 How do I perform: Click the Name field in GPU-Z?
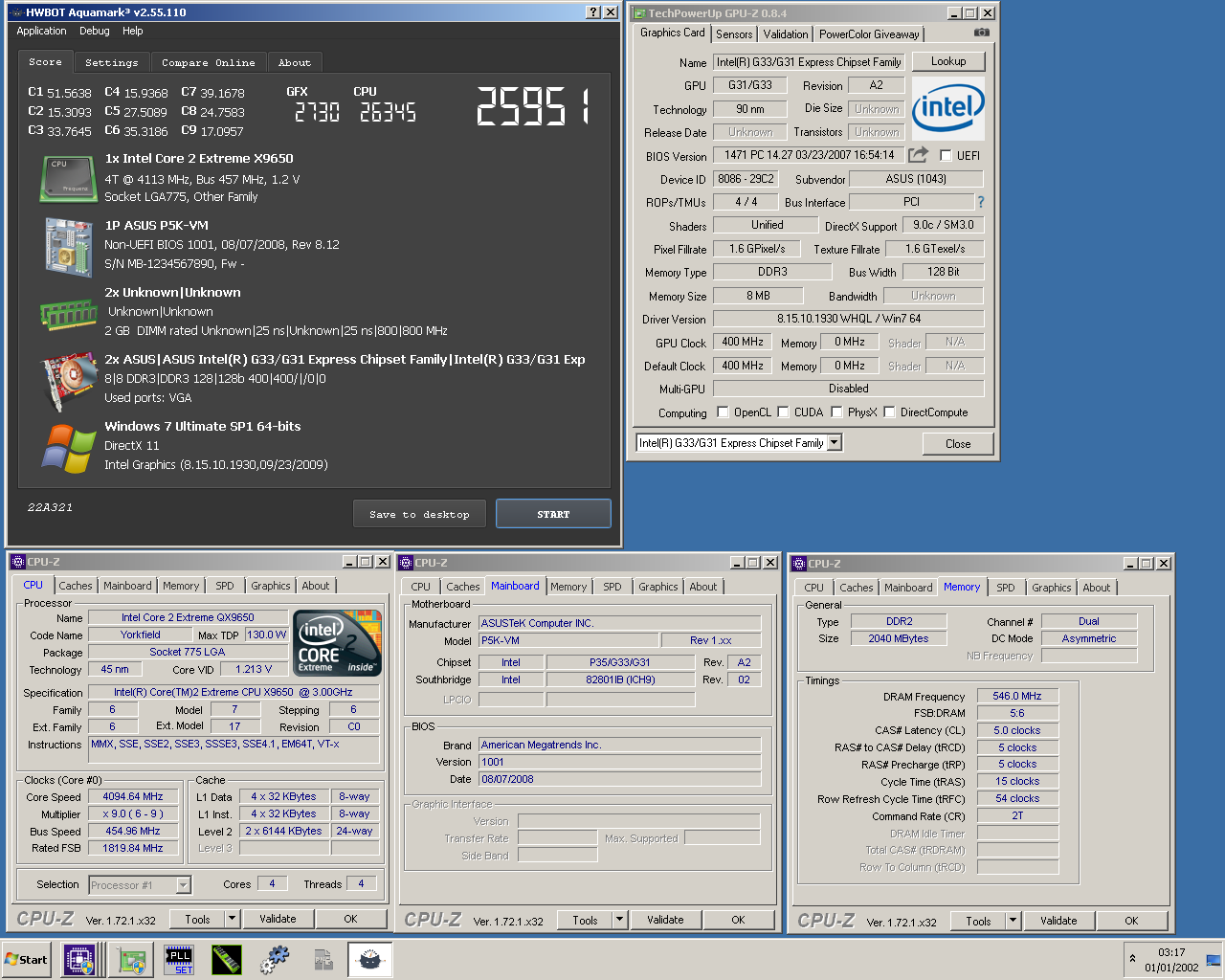pos(809,62)
